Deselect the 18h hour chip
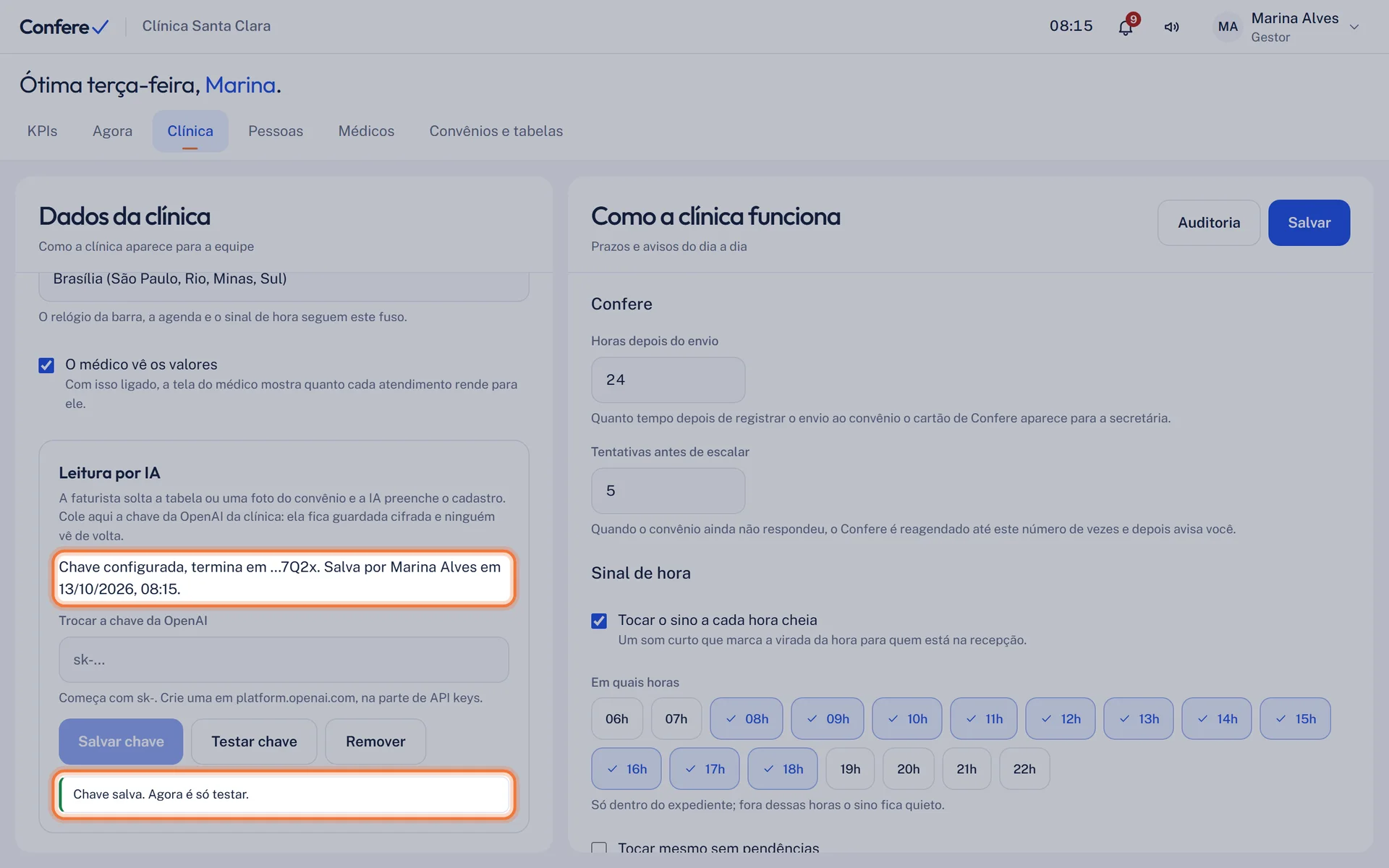The width and height of the screenshot is (1389, 868). 783,768
